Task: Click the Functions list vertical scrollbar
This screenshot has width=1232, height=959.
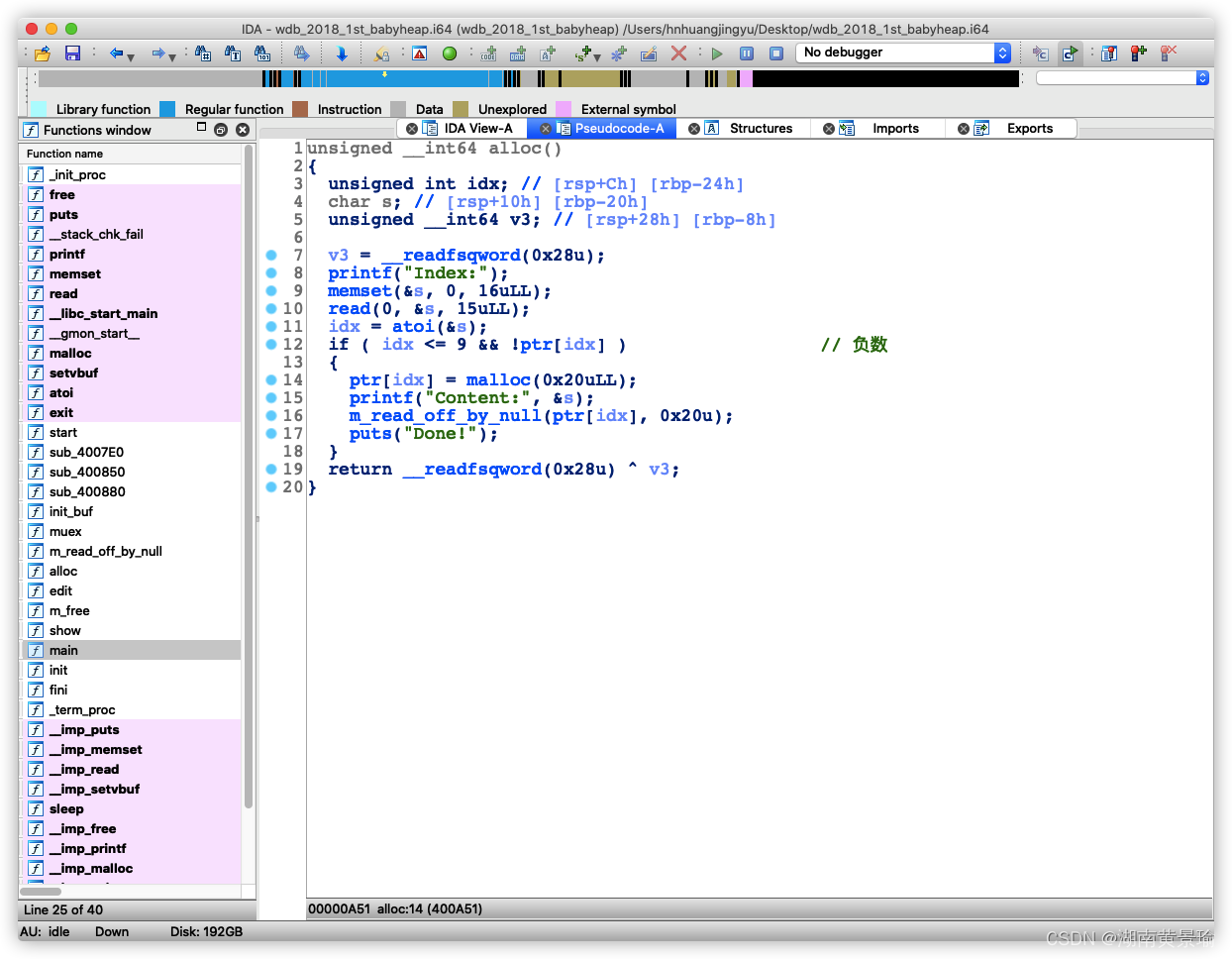Action: (x=250, y=476)
